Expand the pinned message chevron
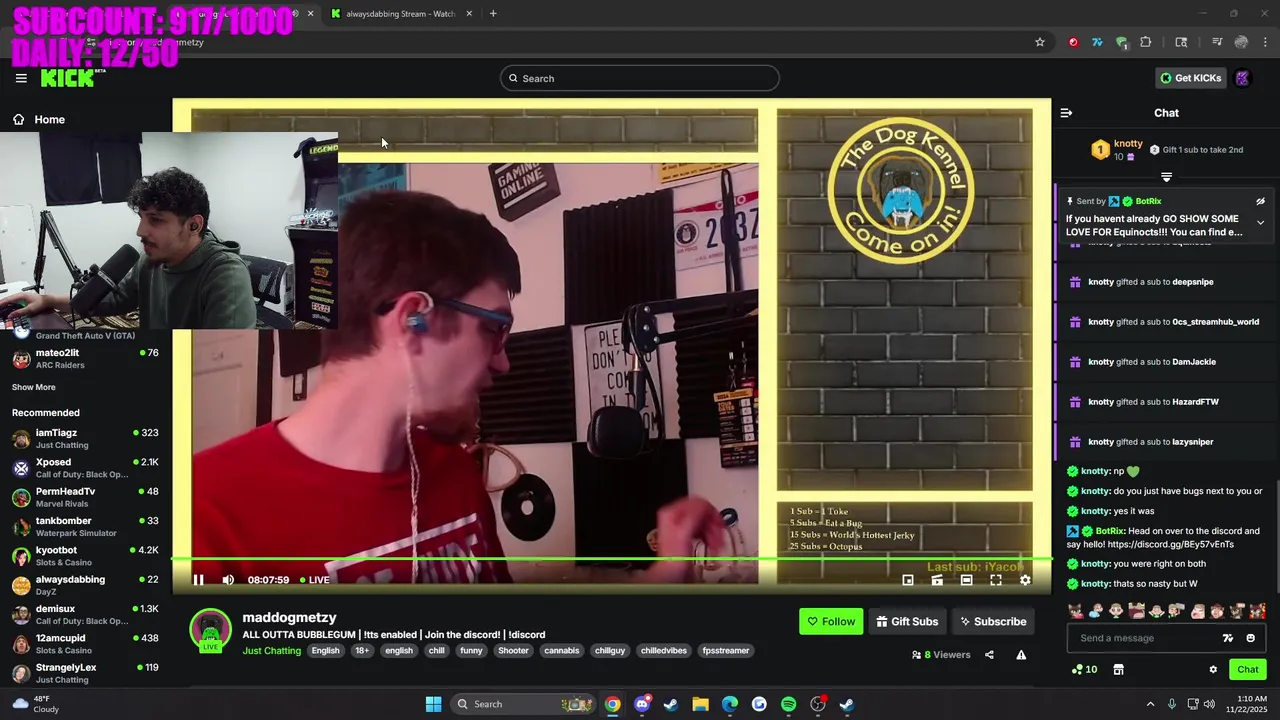The height and width of the screenshot is (720, 1280). (1260, 222)
